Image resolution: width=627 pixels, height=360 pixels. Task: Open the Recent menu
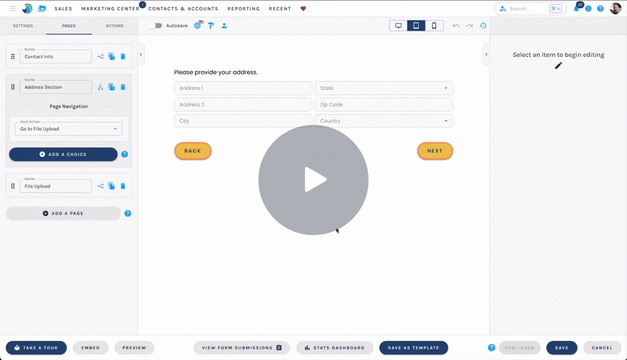[280, 8]
